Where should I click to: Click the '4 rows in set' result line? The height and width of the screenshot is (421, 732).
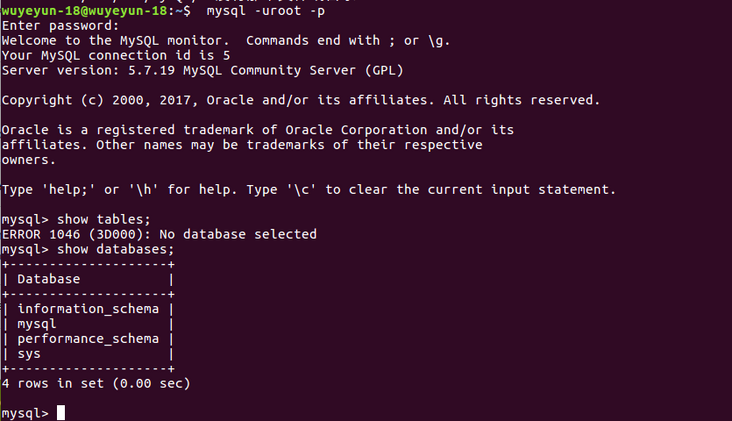(x=96, y=384)
